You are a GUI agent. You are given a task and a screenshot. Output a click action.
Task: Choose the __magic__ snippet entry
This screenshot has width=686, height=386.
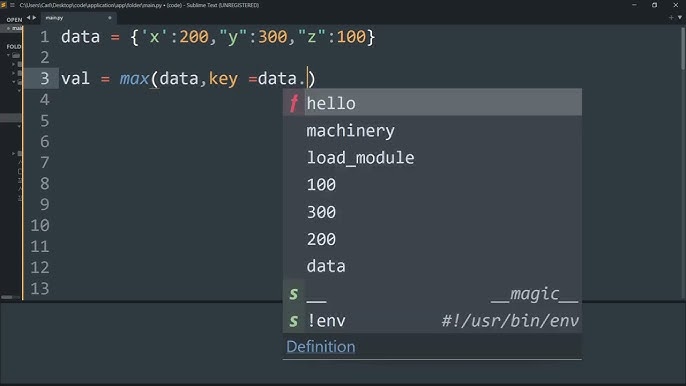(x=432, y=294)
